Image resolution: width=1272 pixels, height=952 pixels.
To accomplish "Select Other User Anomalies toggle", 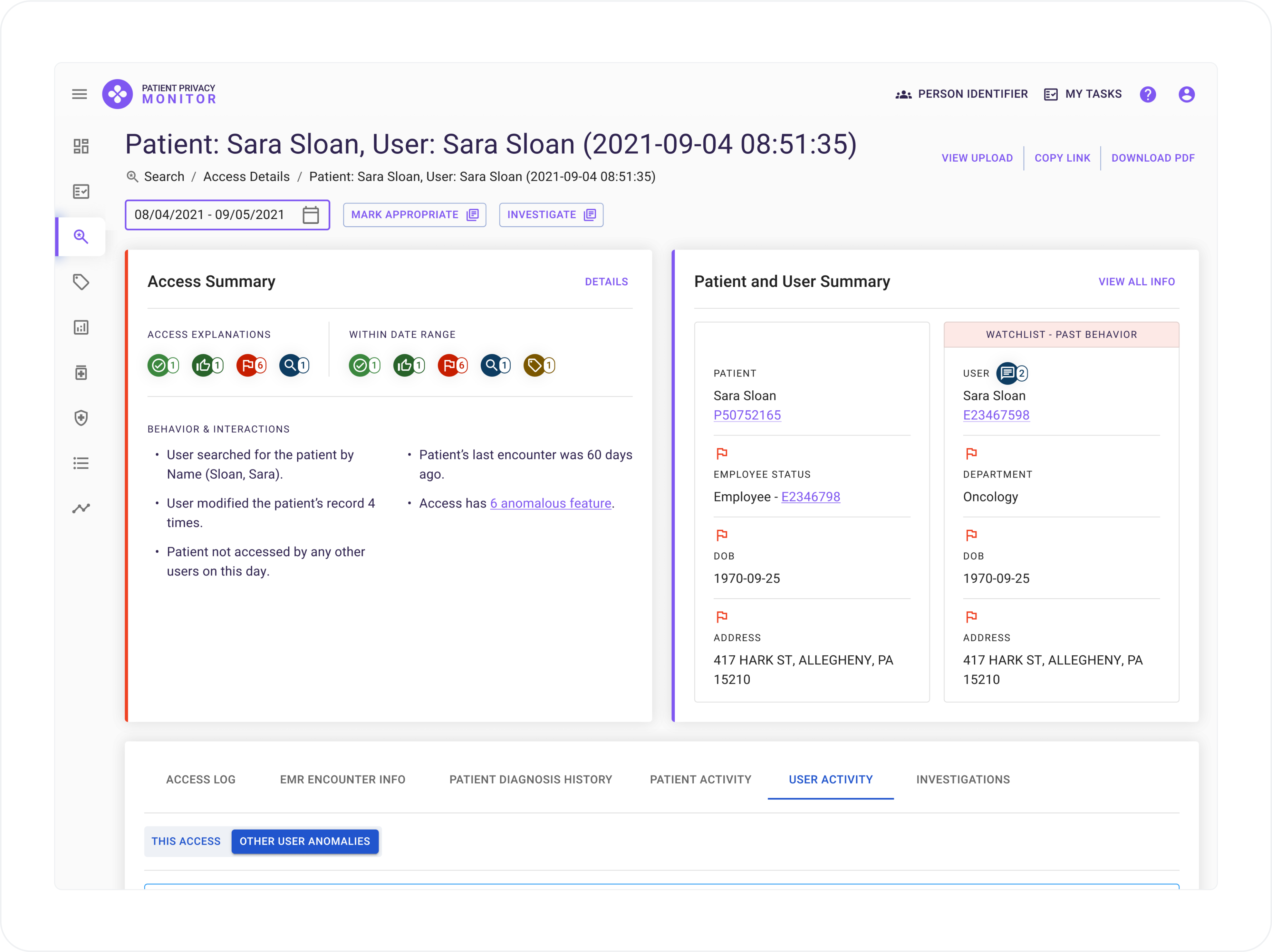I will coord(305,841).
